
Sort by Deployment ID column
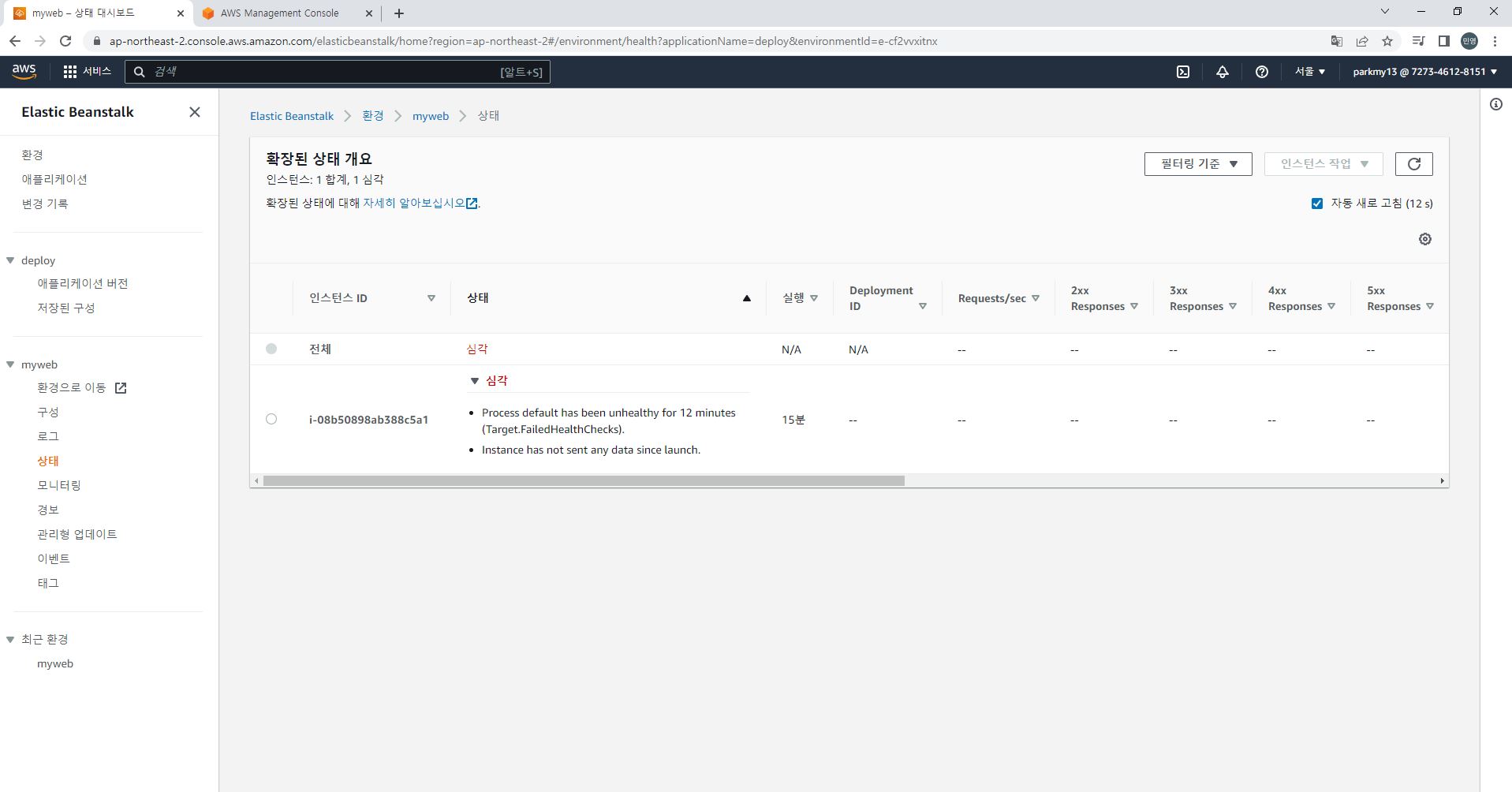923,306
